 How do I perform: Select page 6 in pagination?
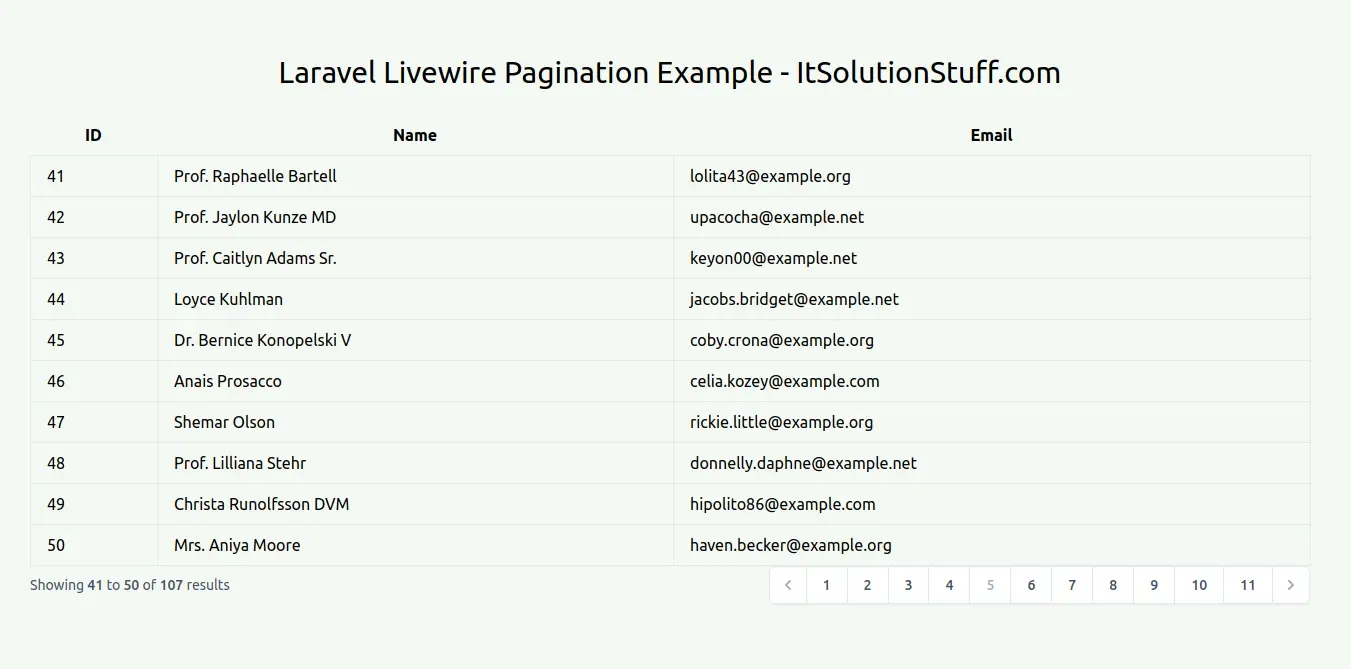pos(1031,585)
